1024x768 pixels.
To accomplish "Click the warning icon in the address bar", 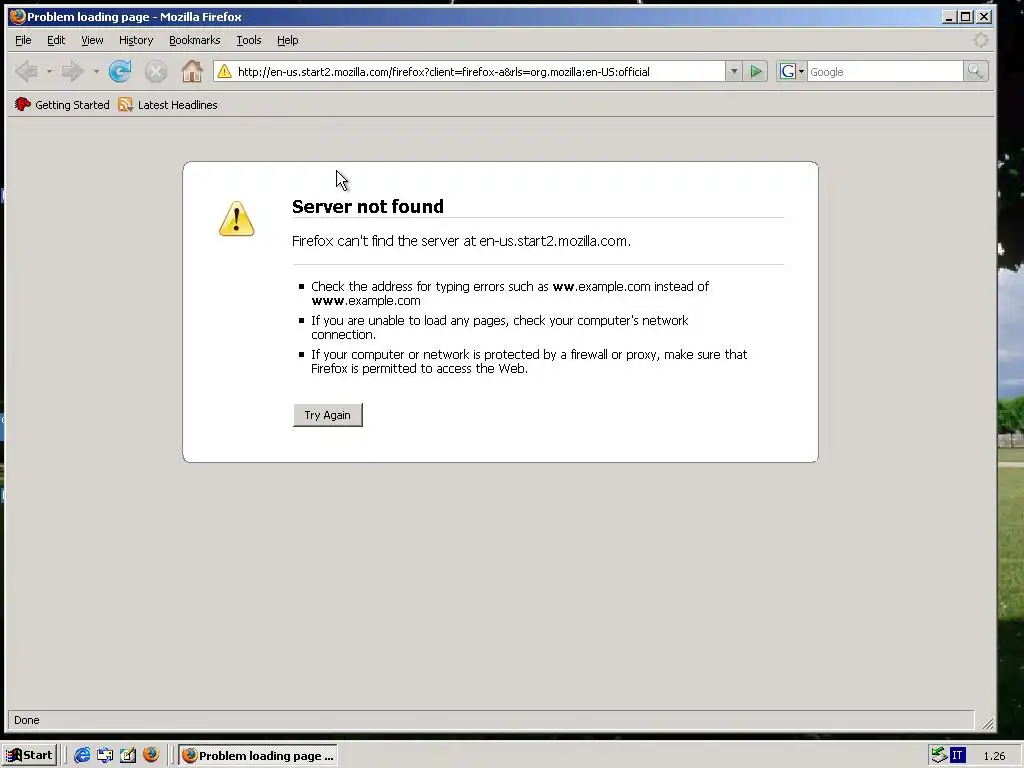I will (224, 71).
